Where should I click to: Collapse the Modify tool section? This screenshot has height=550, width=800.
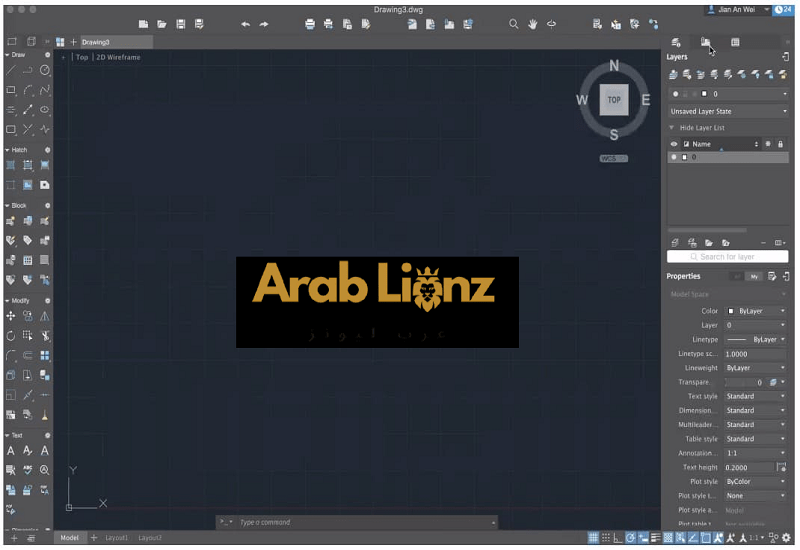pyautogui.click(x=7, y=301)
